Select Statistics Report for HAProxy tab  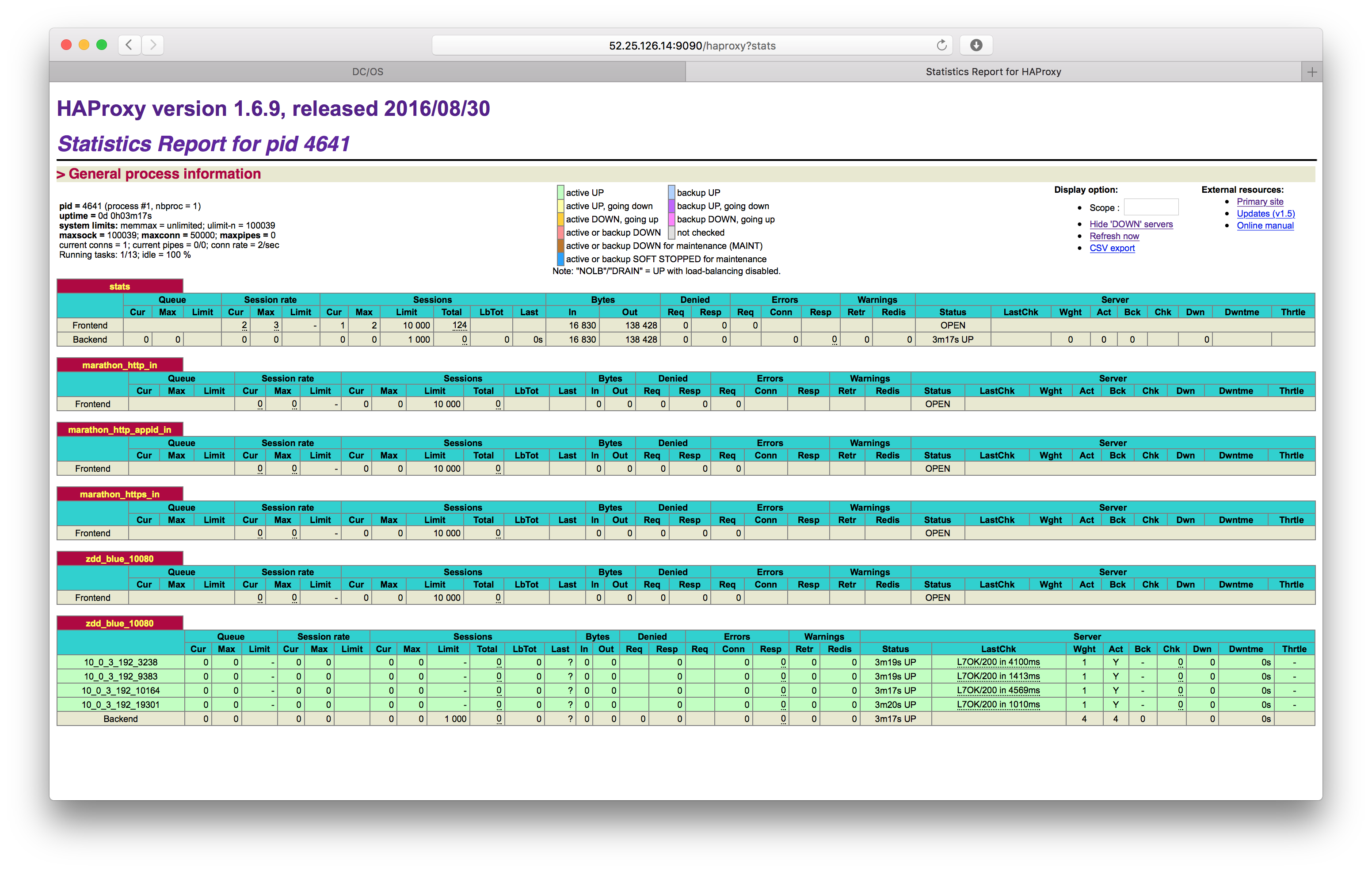point(993,72)
